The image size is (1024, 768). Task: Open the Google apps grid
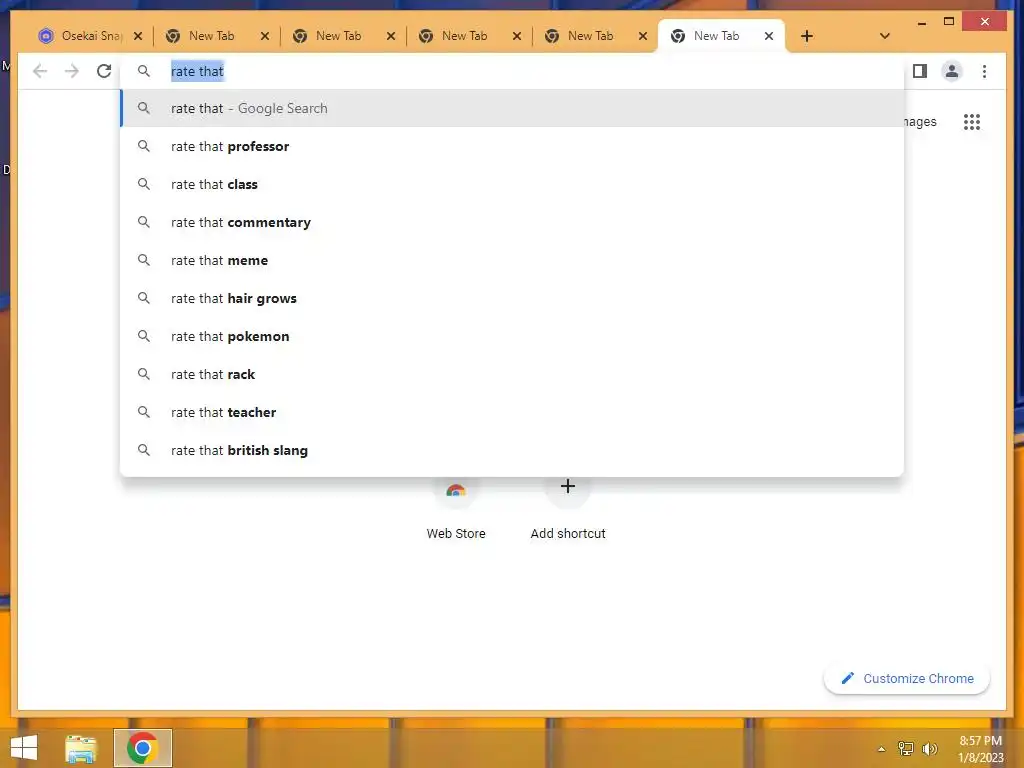click(972, 122)
